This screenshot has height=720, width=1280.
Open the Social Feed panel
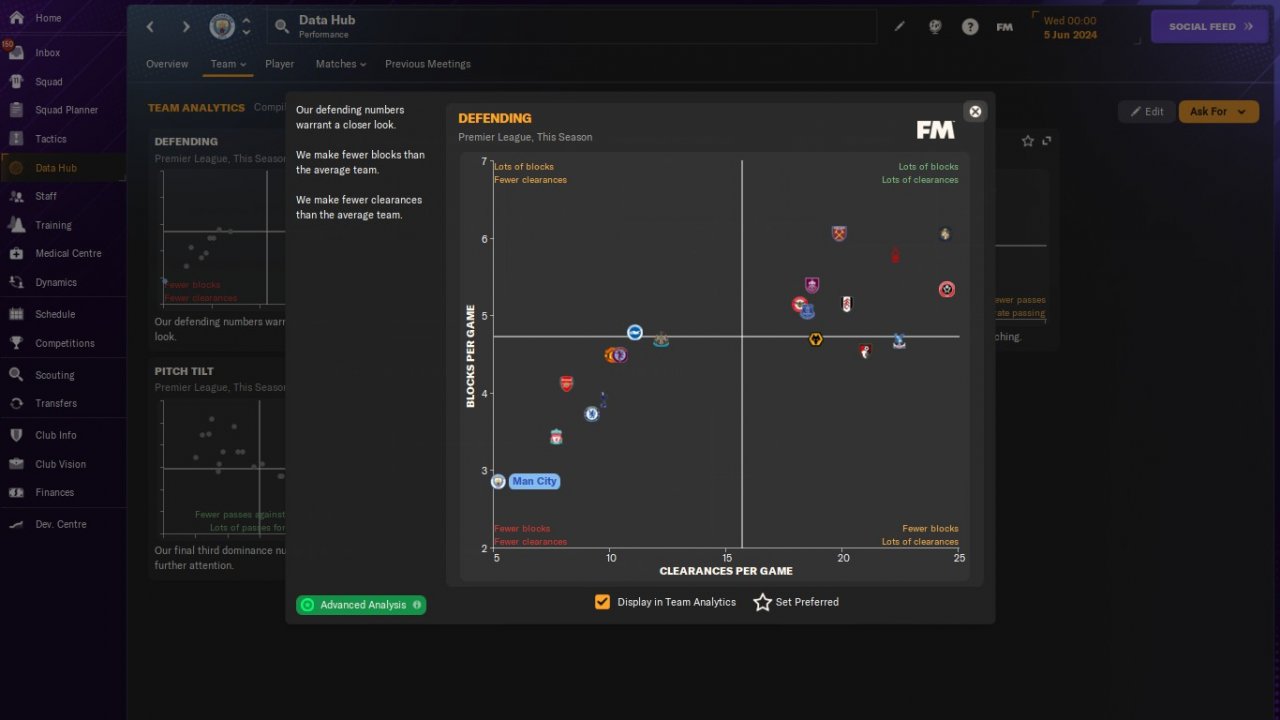tap(1211, 27)
